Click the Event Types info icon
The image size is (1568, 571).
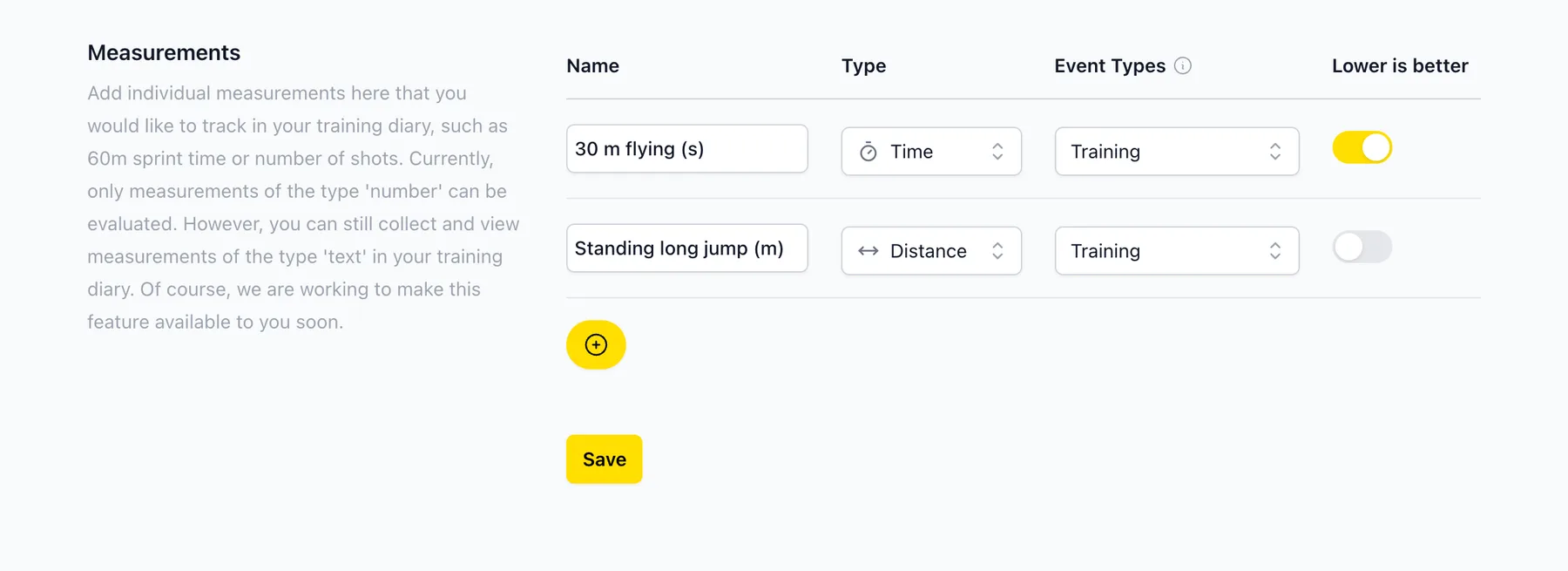1182,65
